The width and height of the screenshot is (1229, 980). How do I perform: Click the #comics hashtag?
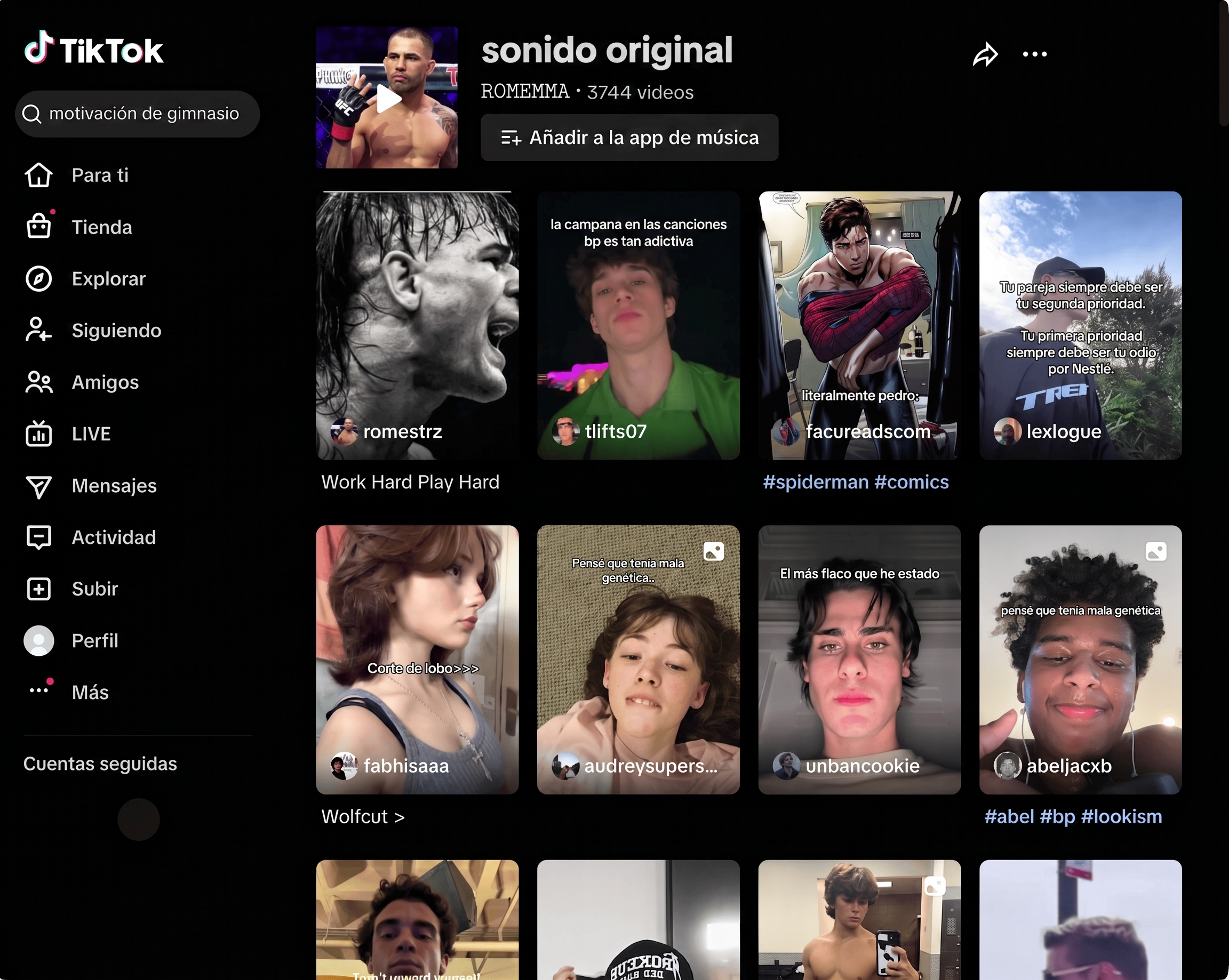(912, 482)
